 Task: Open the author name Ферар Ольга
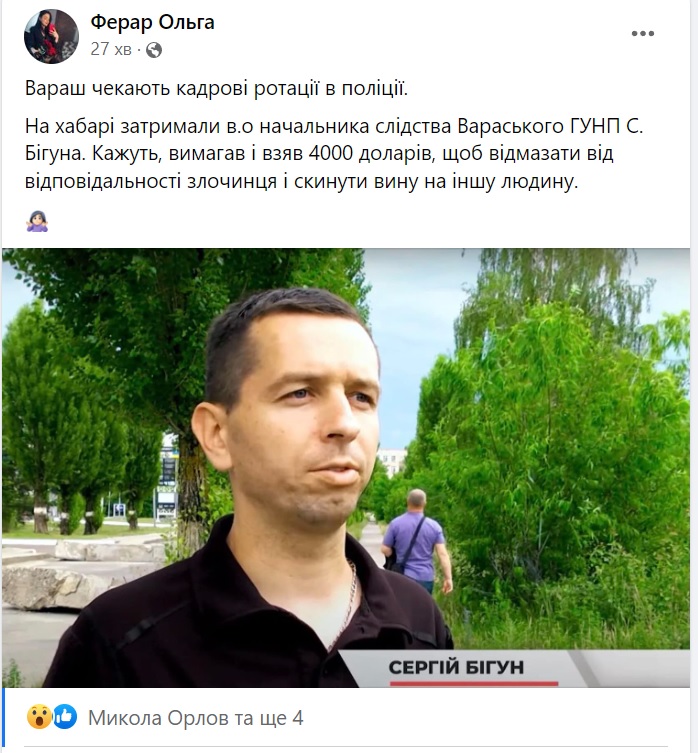pos(152,22)
